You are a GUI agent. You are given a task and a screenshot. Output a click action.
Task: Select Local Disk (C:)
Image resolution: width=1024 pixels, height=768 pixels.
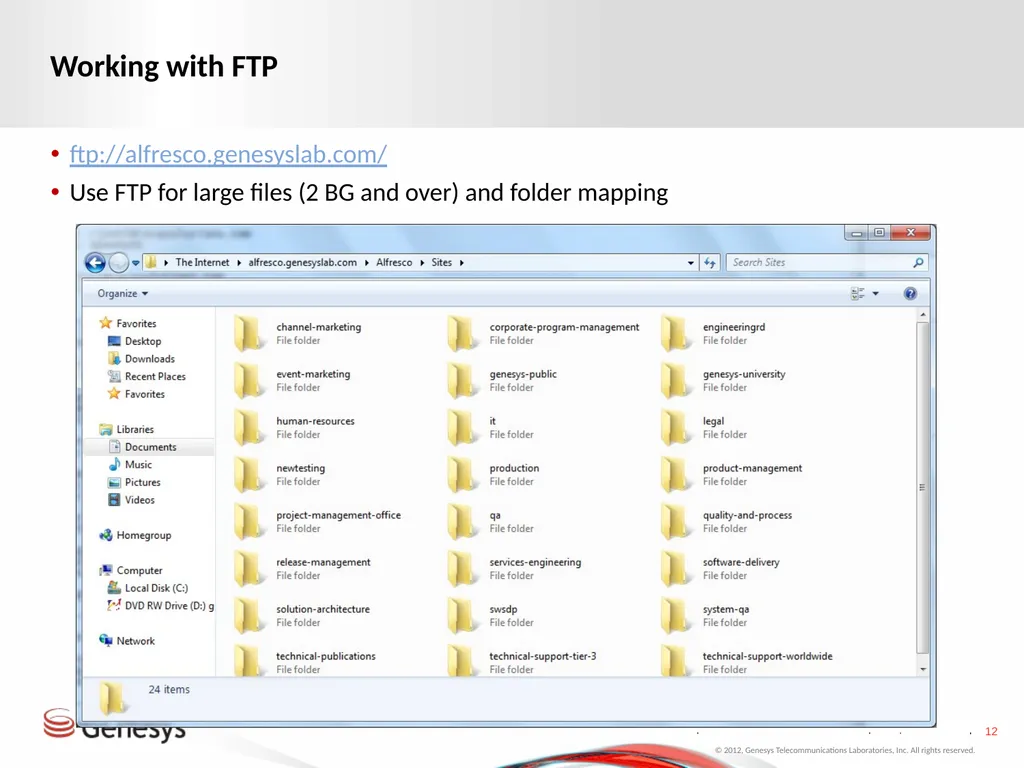coord(148,588)
